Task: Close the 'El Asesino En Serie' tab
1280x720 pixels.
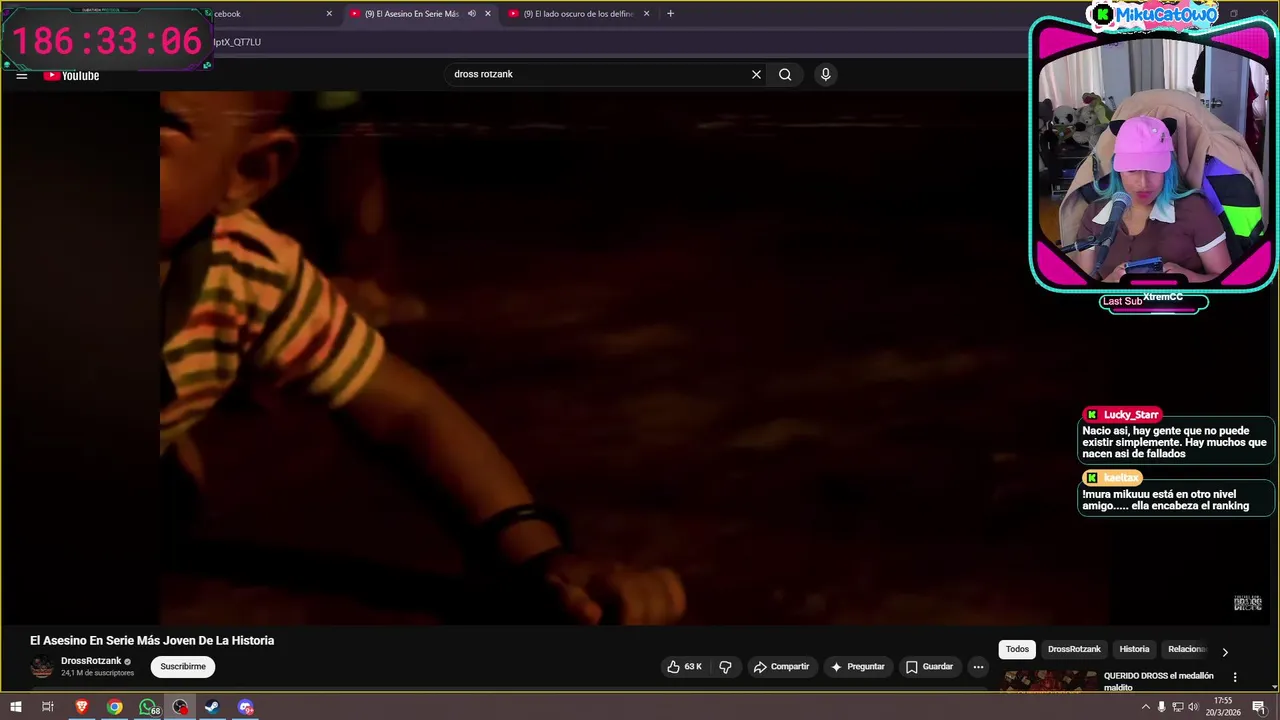Action: click(488, 14)
